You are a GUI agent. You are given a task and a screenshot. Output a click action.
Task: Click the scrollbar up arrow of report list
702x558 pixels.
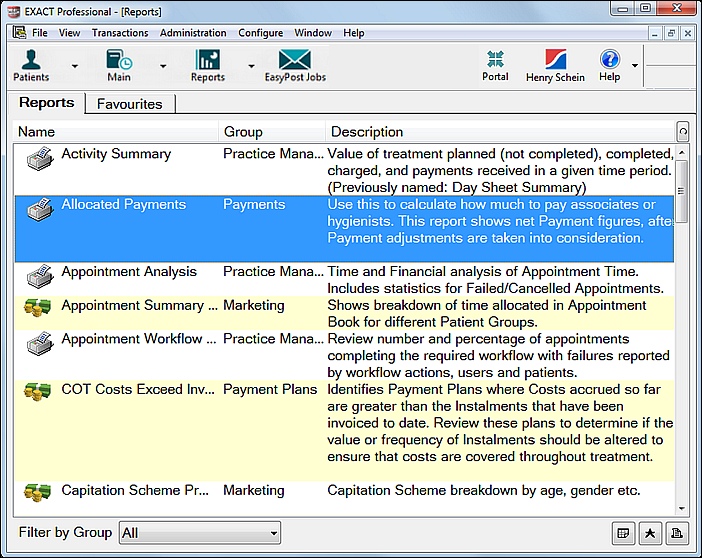[682, 153]
